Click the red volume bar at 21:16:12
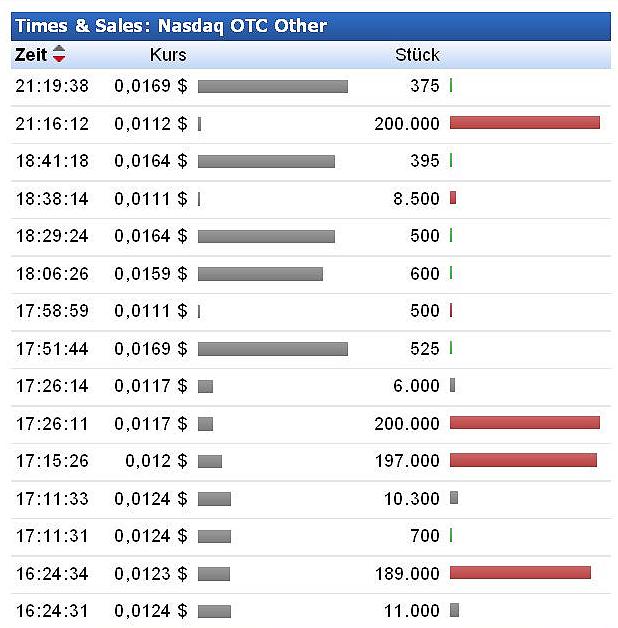Viewport: 618px width, 628px height. click(x=525, y=123)
